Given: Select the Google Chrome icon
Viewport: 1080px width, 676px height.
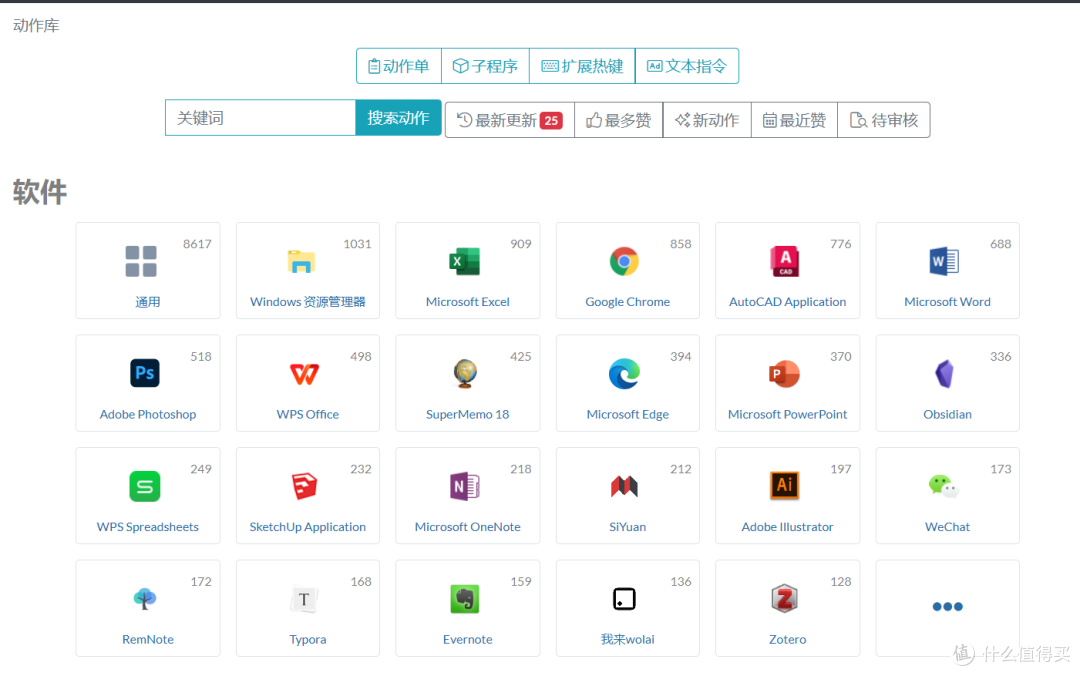Looking at the screenshot, I should tap(624, 261).
